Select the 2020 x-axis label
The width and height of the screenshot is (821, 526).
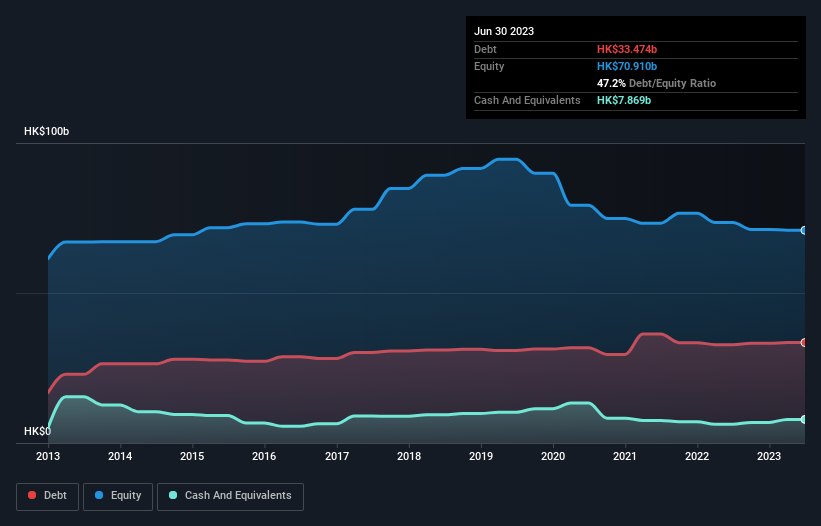[553, 456]
